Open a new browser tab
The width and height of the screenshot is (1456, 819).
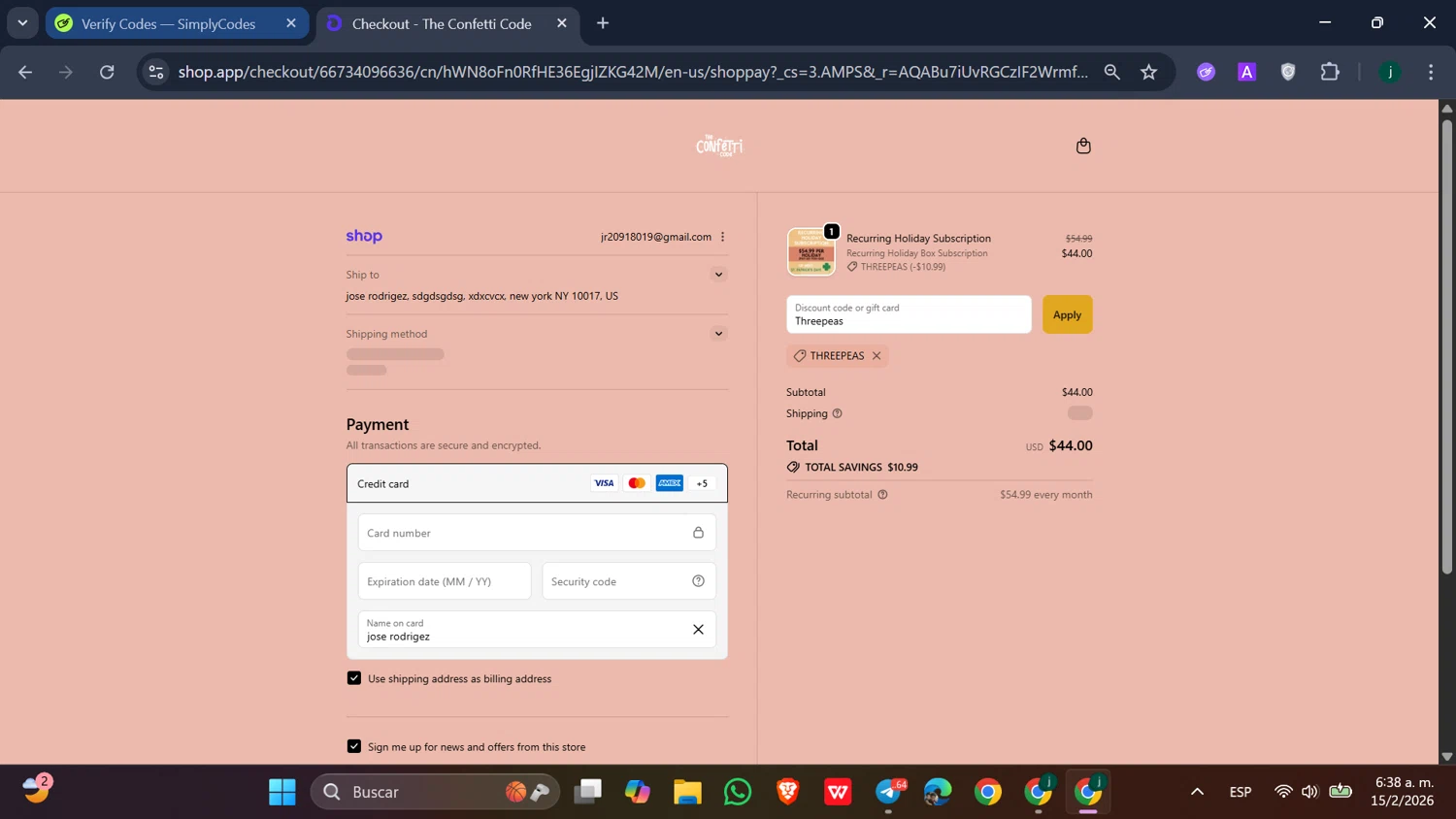click(x=603, y=23)
